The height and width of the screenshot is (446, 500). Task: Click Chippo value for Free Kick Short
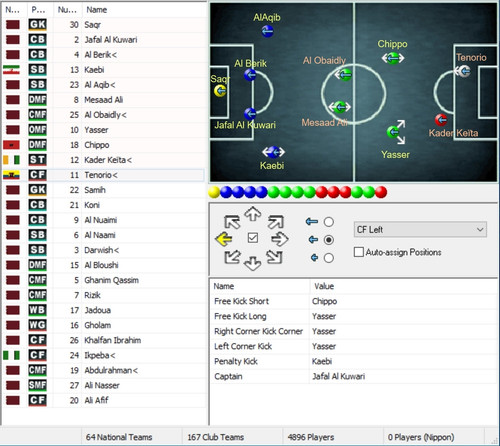coord(325,301)
